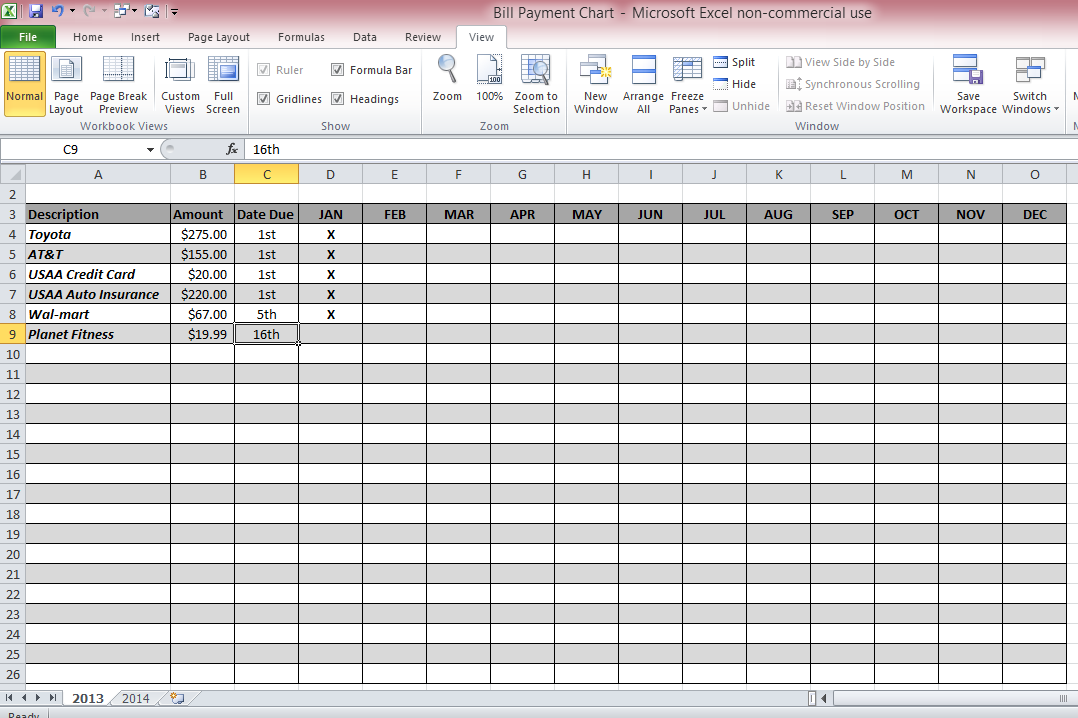Screen dimensions: 1078x718
Task: Select the 2013 sheet tab
Action: tap(87, 698)
